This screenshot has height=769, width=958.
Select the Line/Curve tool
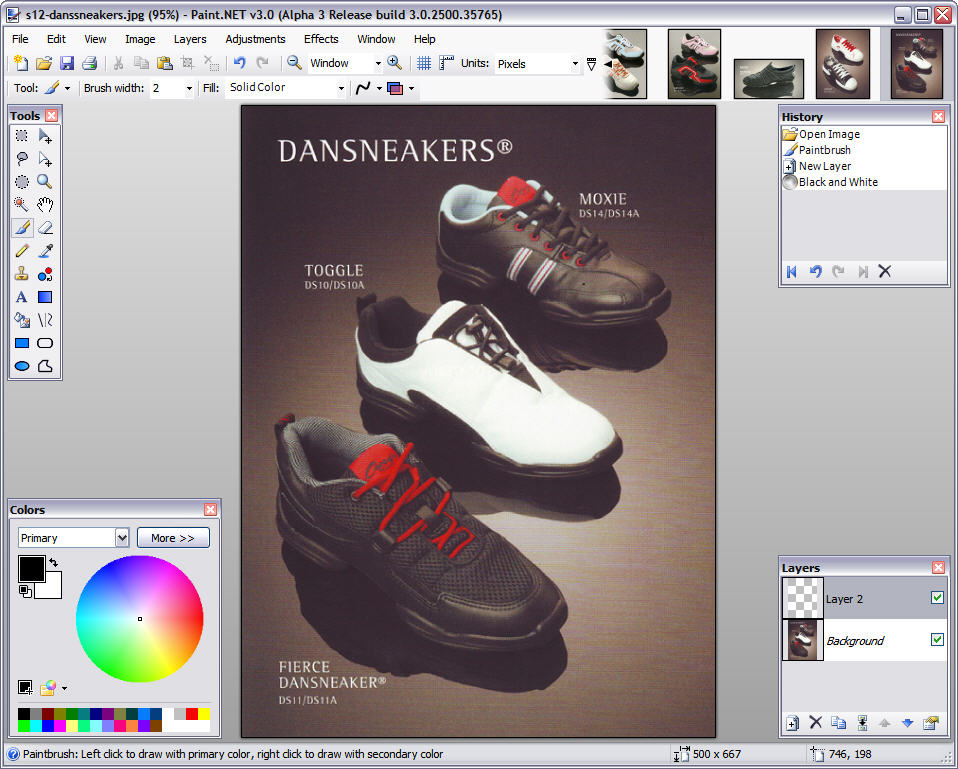point(45,320)
